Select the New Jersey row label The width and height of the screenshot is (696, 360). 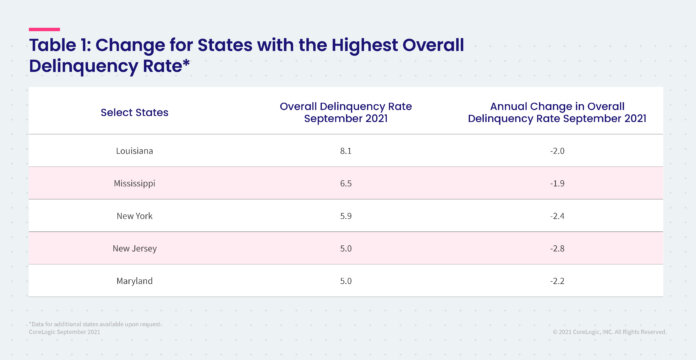pyautogui.click(x=134, y=249)
